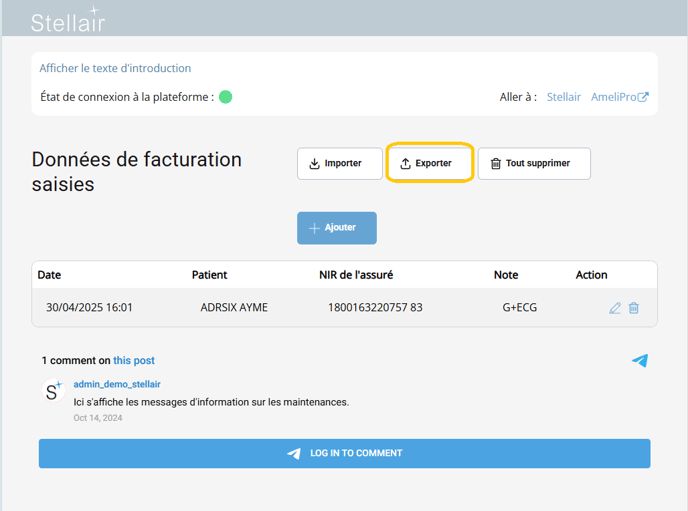Delete the ADRSIX AYME row via trash icon
688x511 pixels.
(x=634, y=308)
